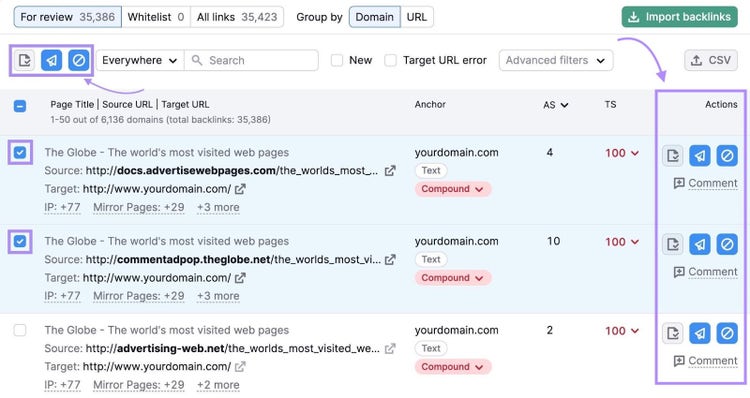Open target URL external link in advertising-web.net row

(x=240, y=367)
